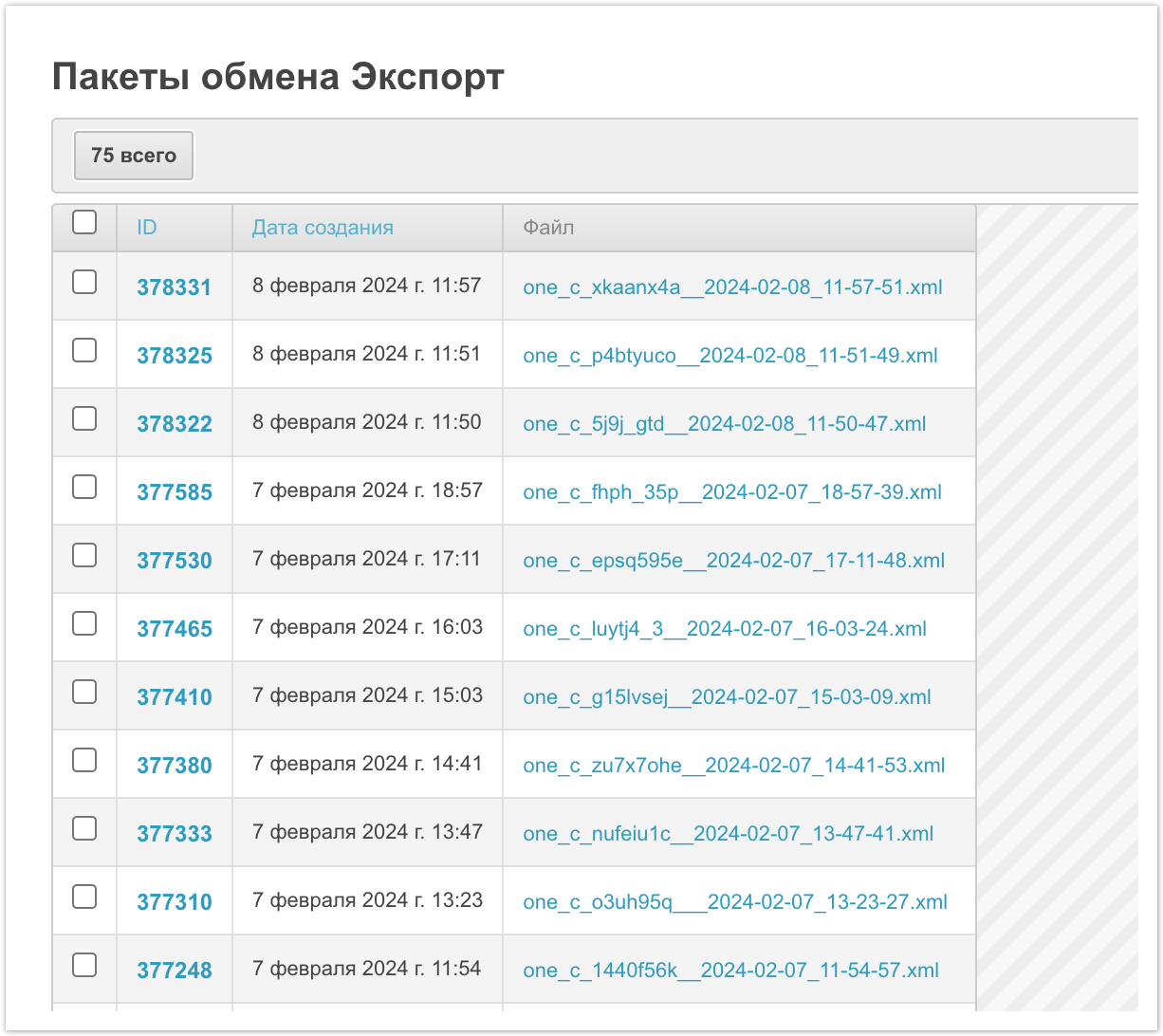Screen dimensions: 1163x1036
Task: Click file link one_c_g15lvsej__2024-02-07_15-03-09.xml
Action: [727, 697]
